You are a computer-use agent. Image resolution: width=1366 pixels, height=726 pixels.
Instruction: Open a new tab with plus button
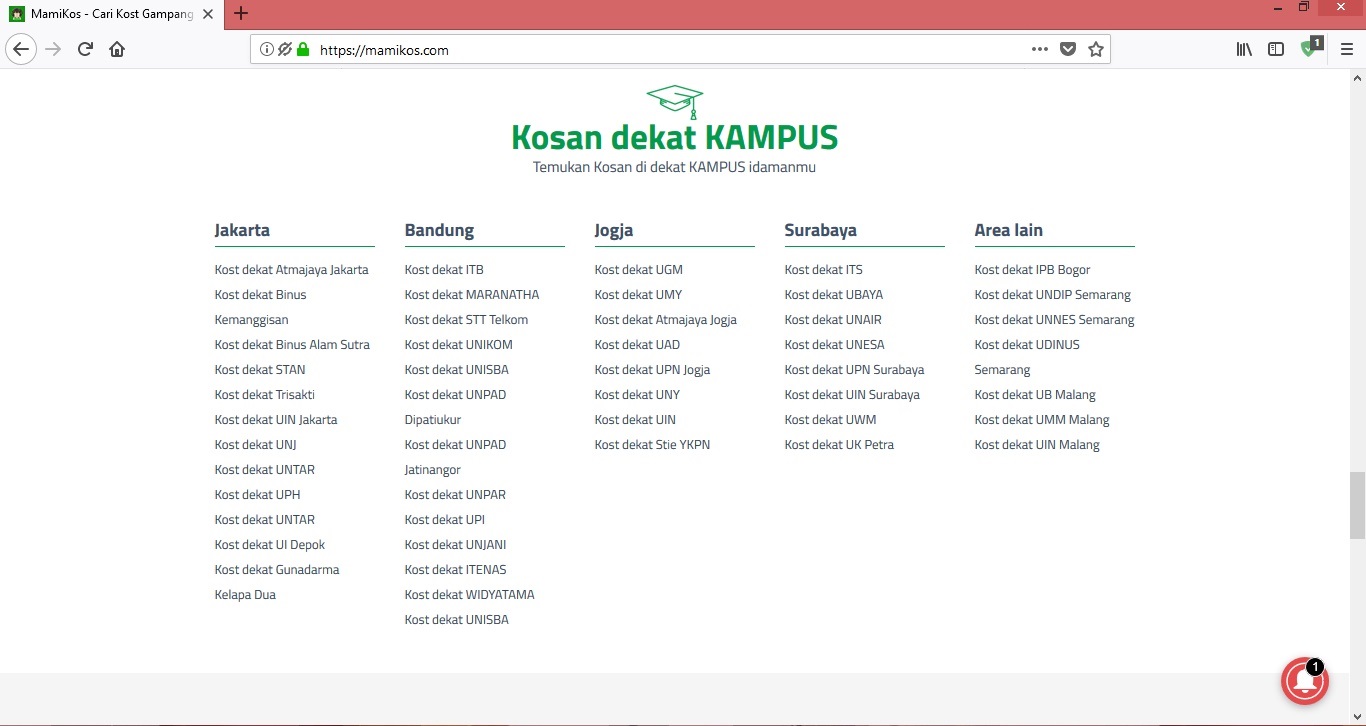tap(240, 14)
